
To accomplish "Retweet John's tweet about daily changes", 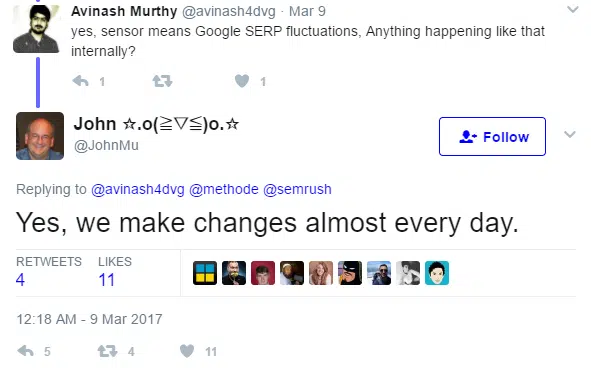I will 108,351.
